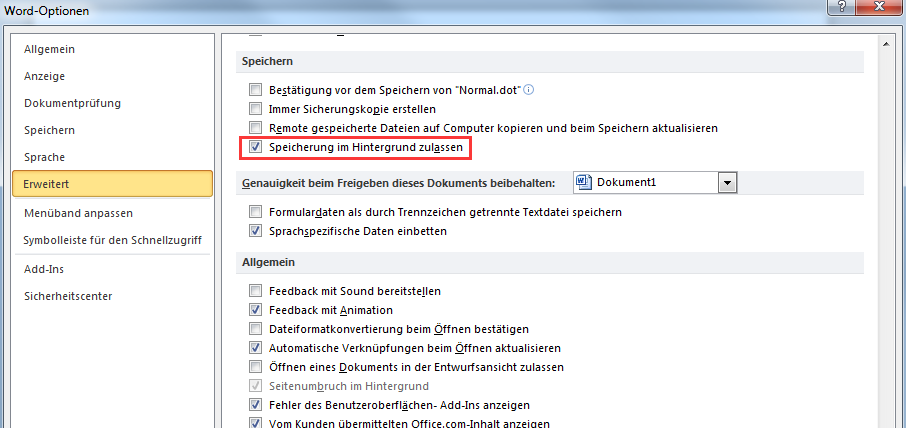Open Symbolleiste für den Schnellzugriff settings

(x=112, y=240)
